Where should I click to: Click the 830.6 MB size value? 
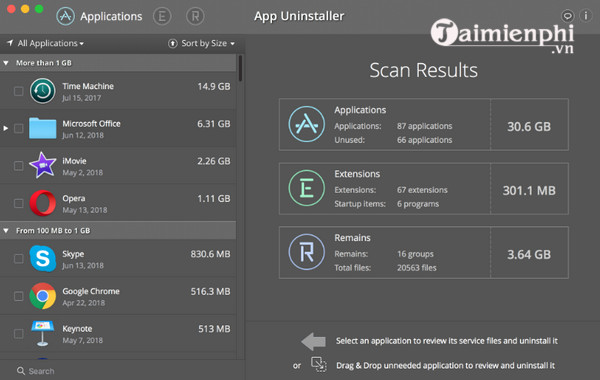210,254
